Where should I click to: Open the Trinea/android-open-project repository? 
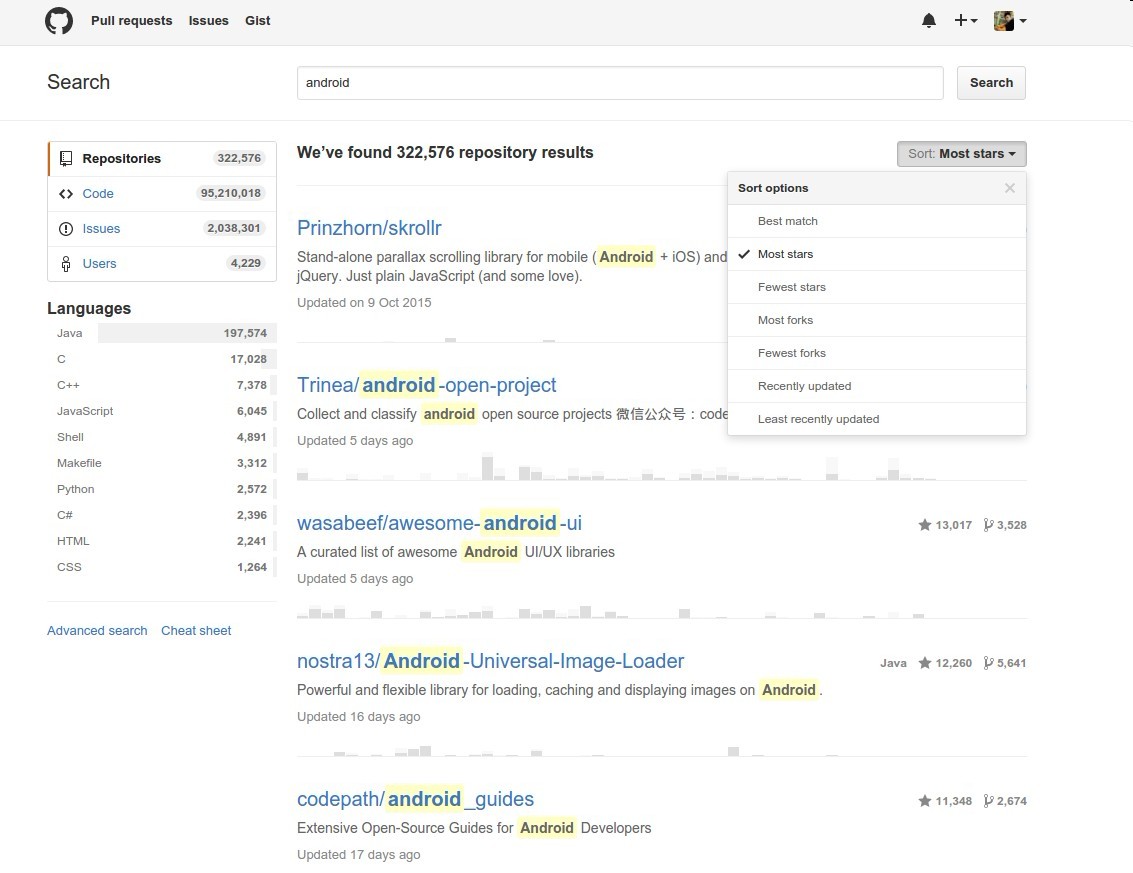tap(426, 385)
